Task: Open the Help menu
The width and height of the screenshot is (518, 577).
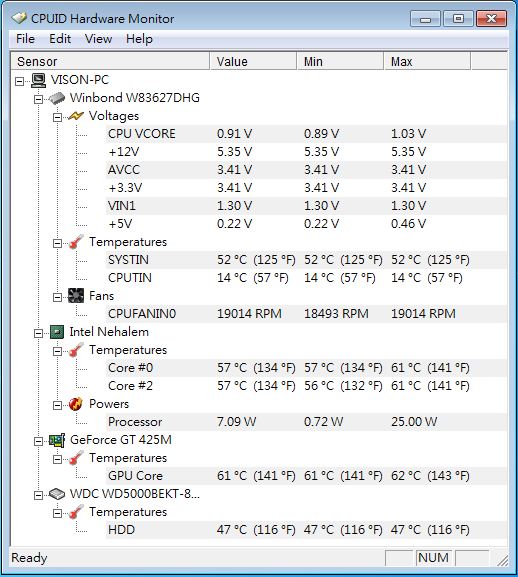Action: (x=139, y=39)
